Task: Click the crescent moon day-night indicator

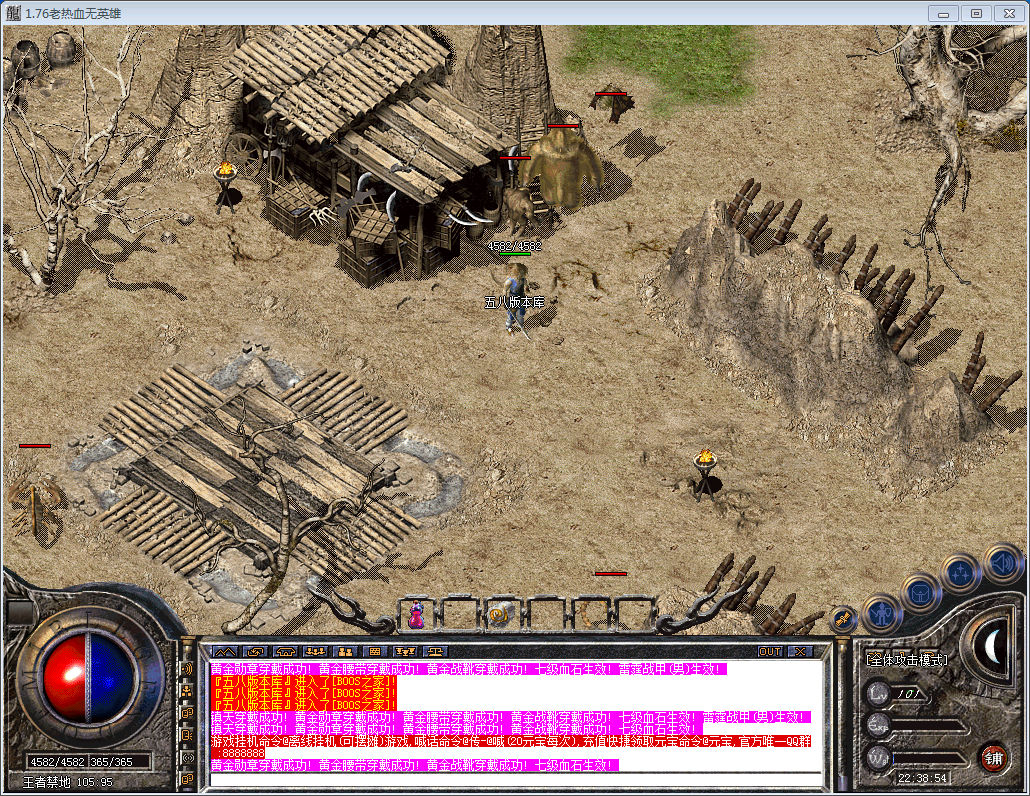Action: coord(993,647)
